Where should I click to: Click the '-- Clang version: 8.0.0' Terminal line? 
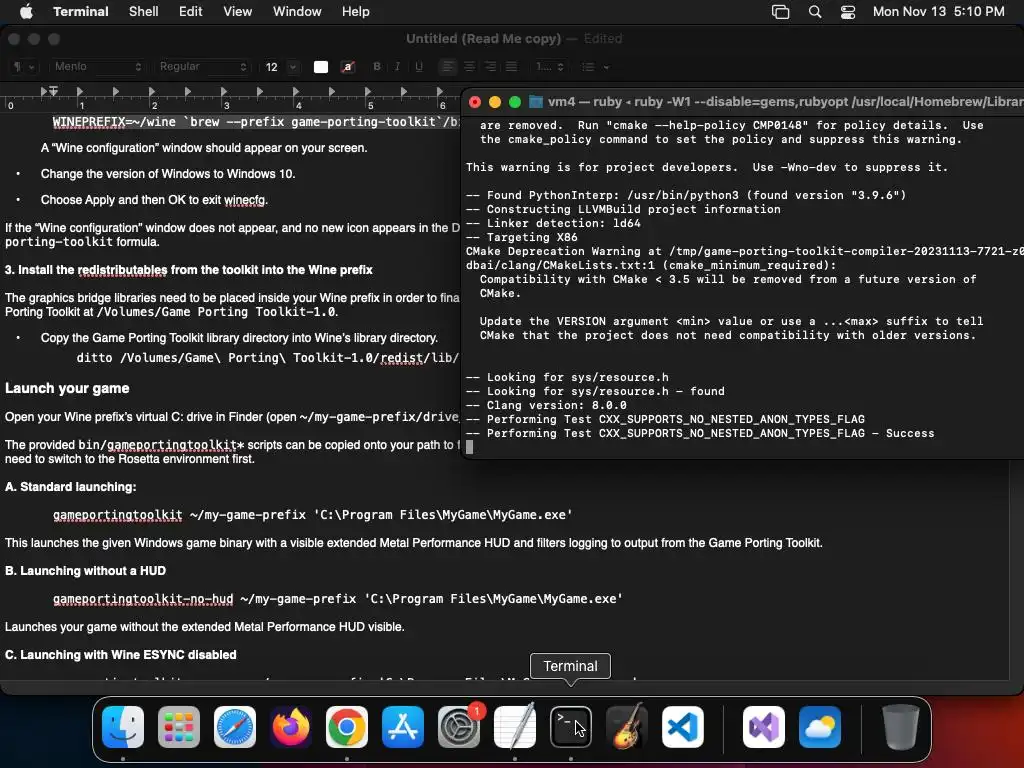pos(546,405)
